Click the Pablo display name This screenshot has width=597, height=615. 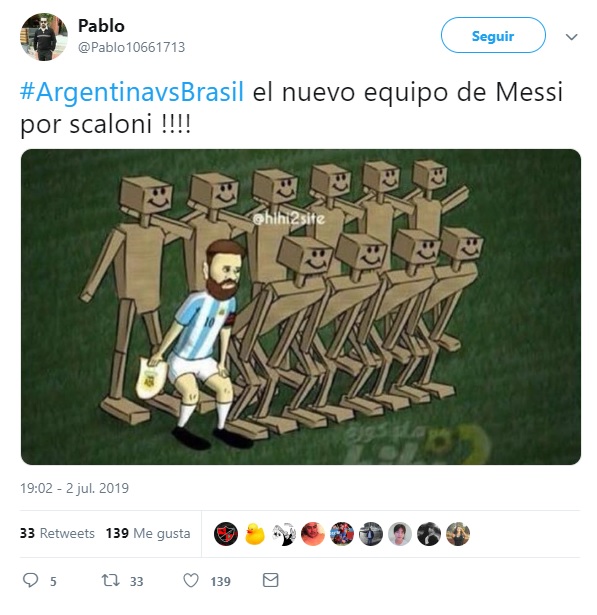pos(101,26)
